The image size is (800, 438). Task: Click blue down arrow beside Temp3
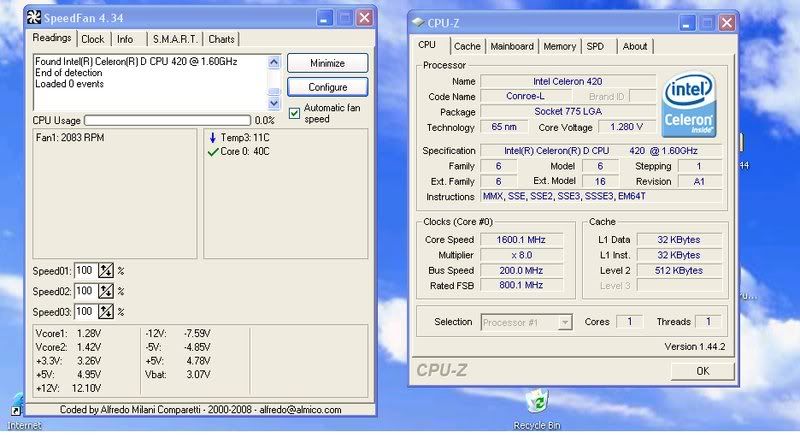coord(213,137)
